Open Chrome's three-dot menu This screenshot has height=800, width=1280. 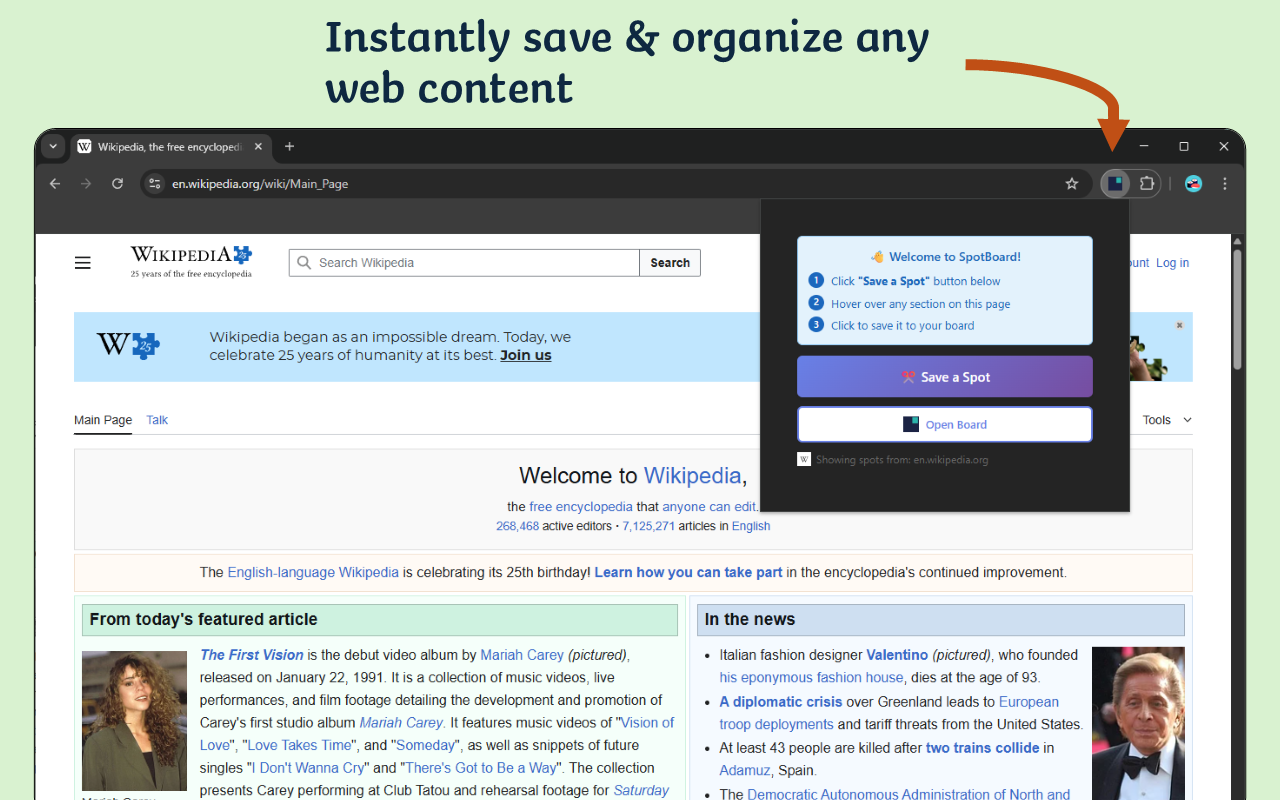tap(1225, 184)
